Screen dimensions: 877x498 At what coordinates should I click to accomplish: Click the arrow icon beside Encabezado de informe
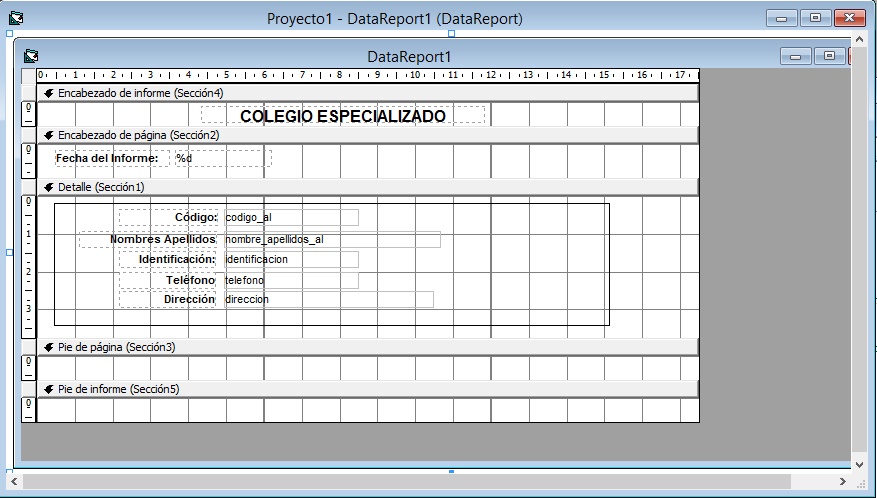[x=48, y=93]
